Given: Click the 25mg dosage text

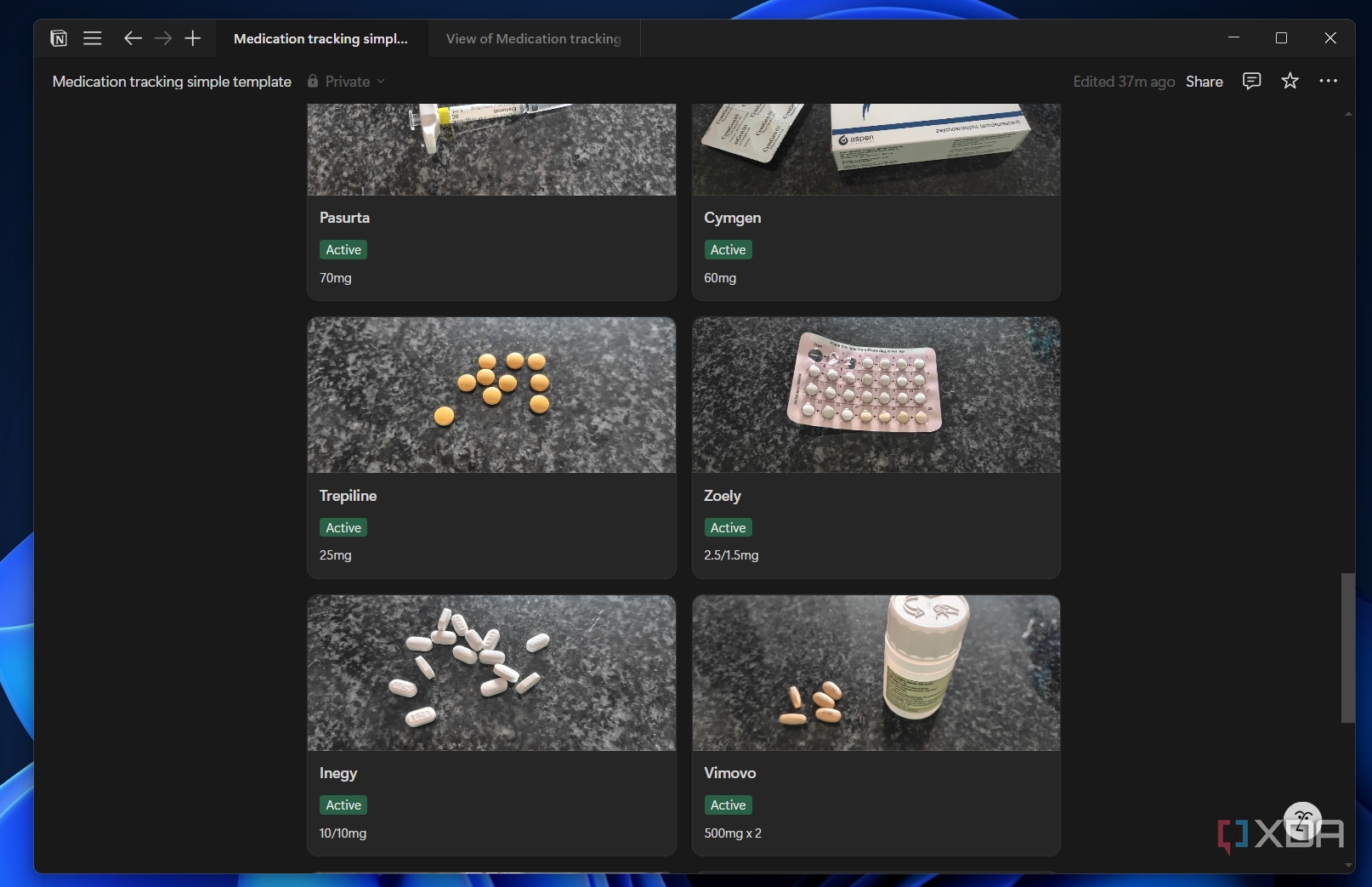Looking at the screenshot, I should point(335,555).
